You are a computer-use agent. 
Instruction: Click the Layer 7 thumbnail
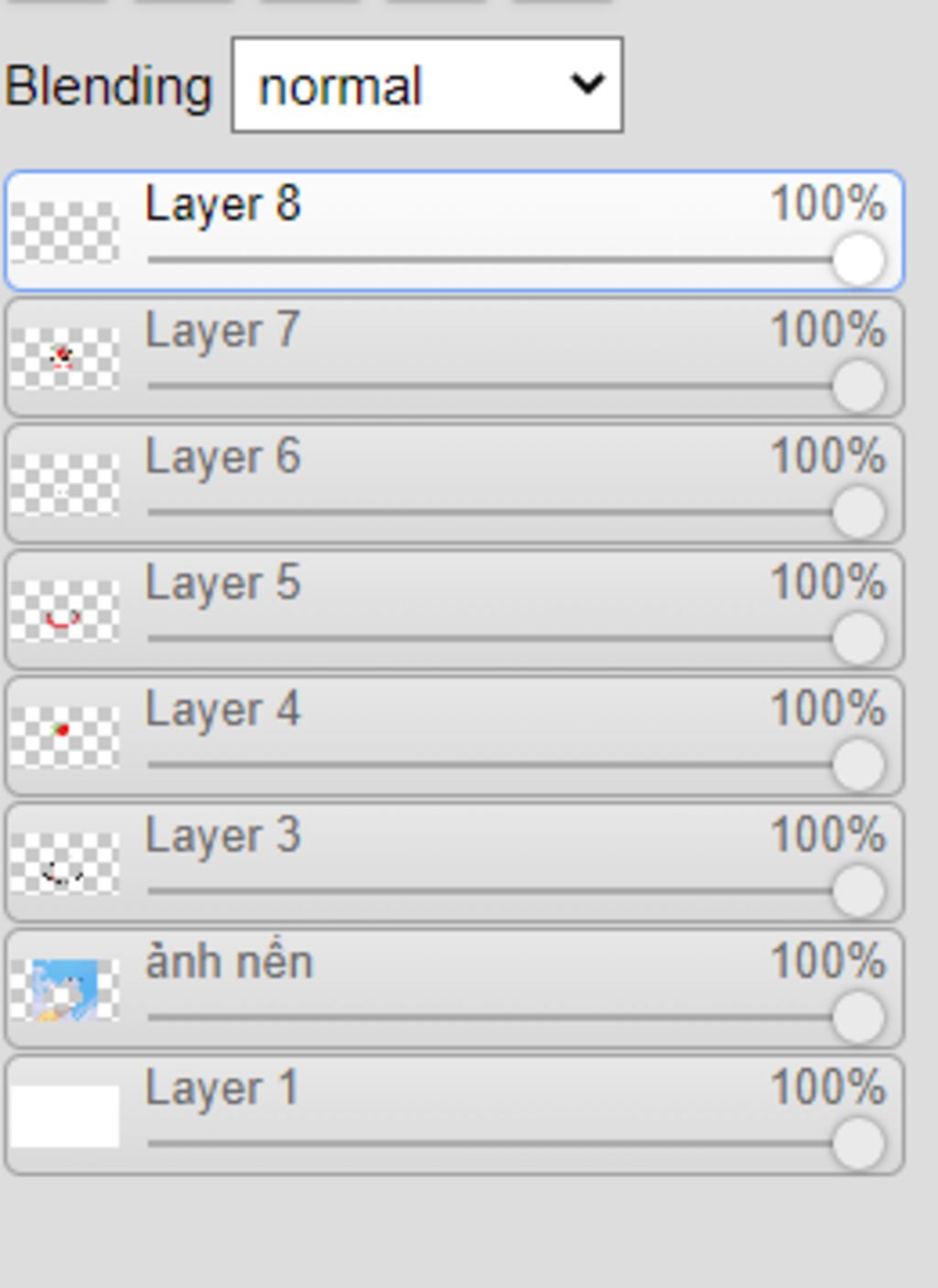coord(65,358)
